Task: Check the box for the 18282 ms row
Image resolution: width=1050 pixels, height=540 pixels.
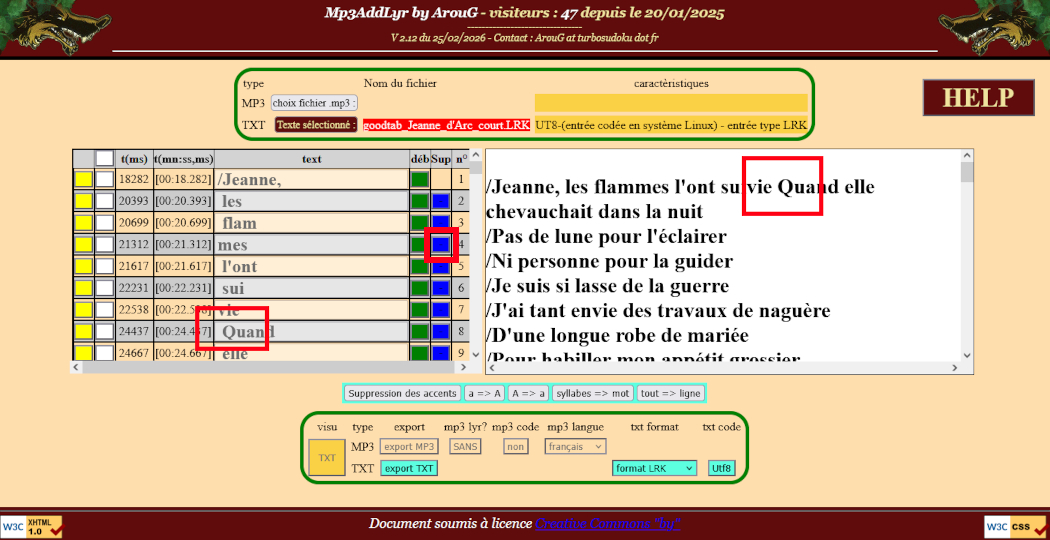Action: (104, 180)
